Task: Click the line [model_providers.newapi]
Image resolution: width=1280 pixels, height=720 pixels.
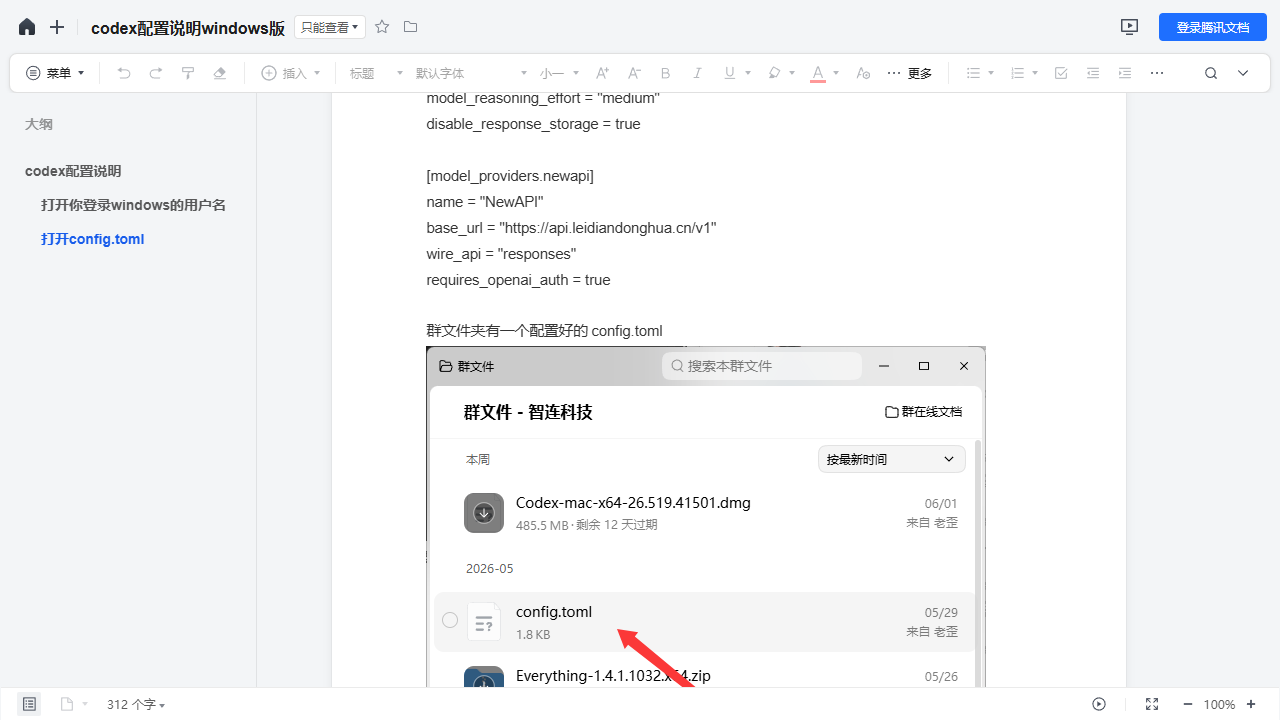Action: point(510,176)
